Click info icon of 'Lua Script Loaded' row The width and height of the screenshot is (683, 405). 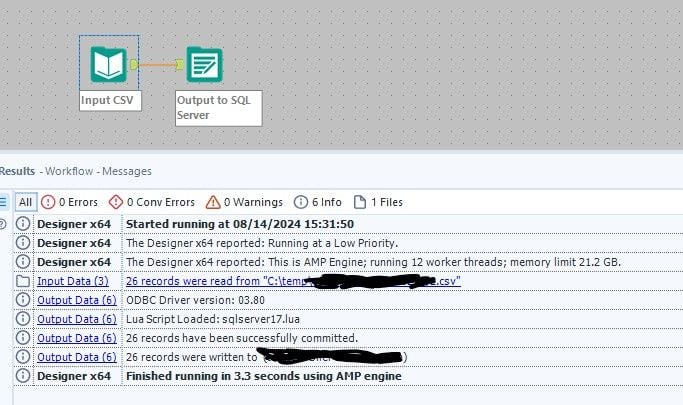(23, 319)
